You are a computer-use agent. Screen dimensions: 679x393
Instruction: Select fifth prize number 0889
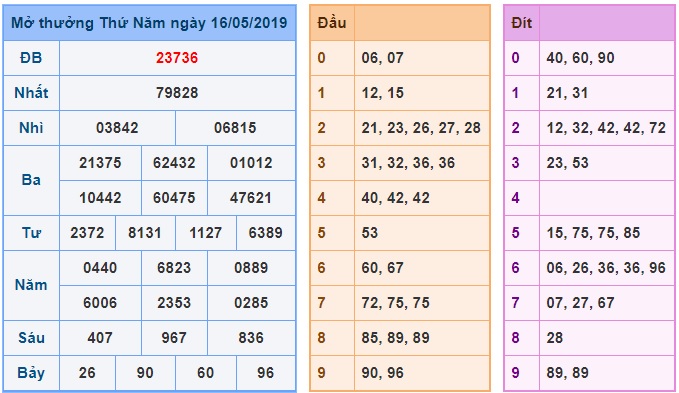251,268
